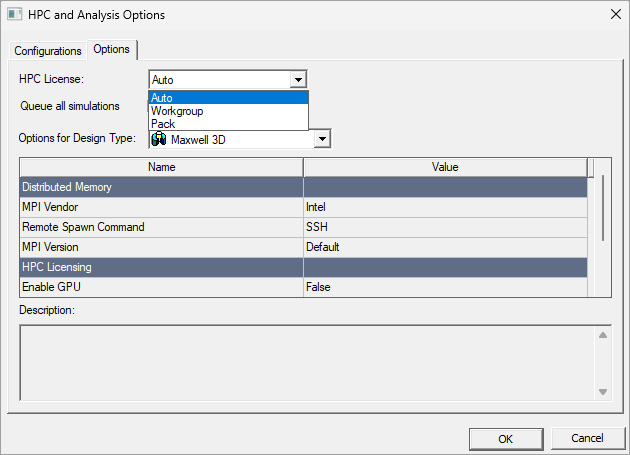Click the Maxwell 3D design type icon
Image resolution: width=630 pixels, height=455 pixels.
pyautogui.click(x=159, y=139)
